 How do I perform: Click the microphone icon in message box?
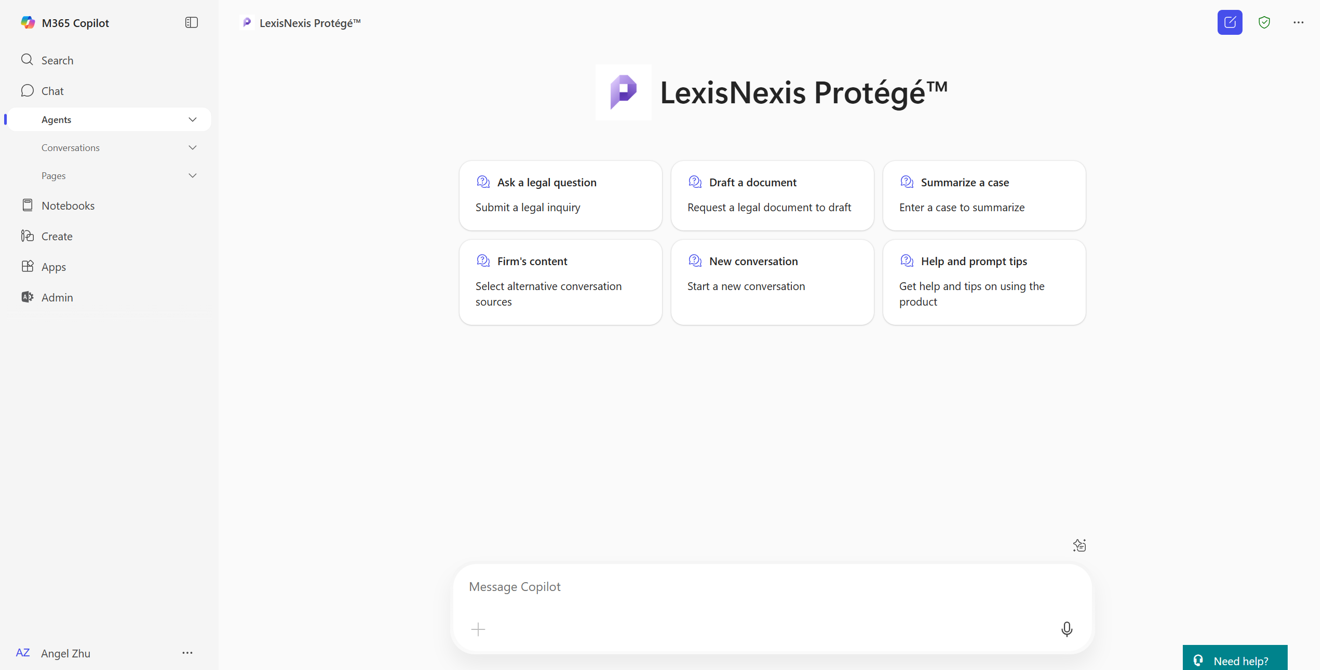1067,629
